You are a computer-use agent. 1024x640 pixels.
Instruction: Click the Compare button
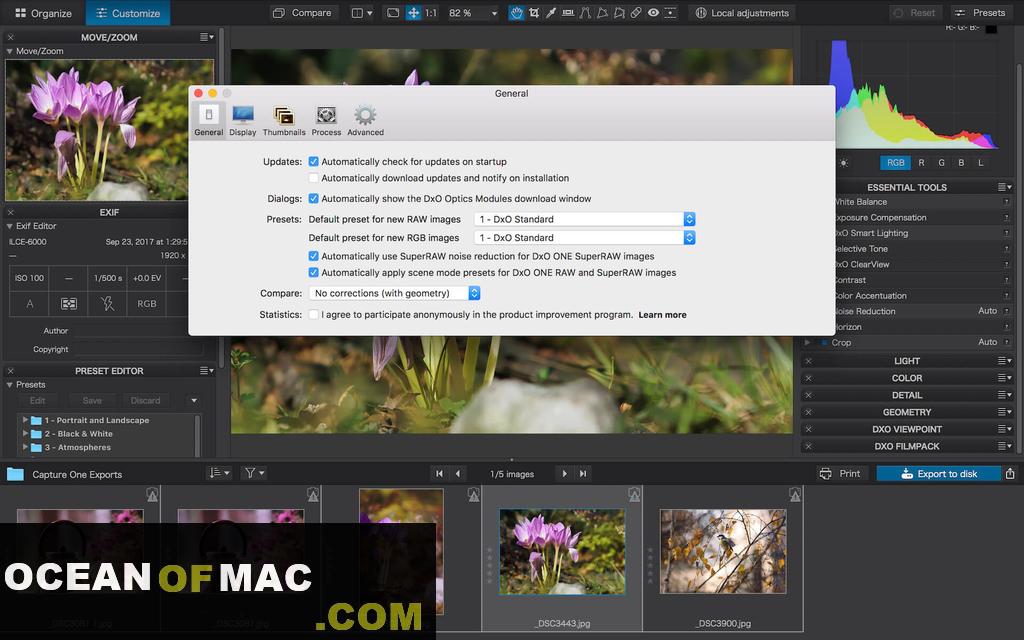[302, 13]
